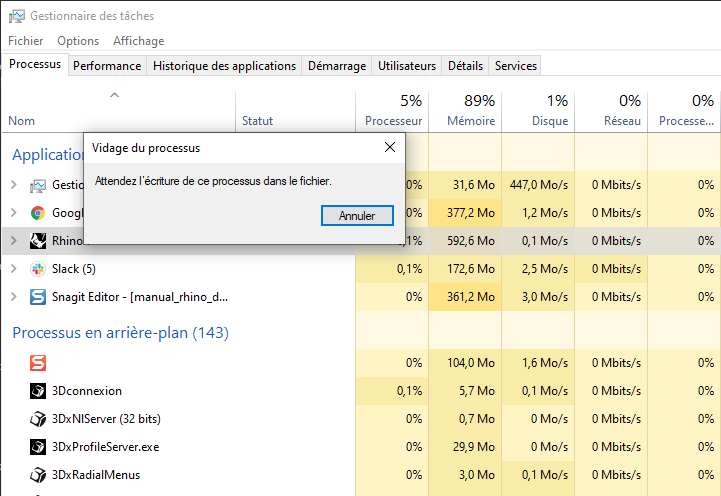Expand the Rhino process group

14,240
